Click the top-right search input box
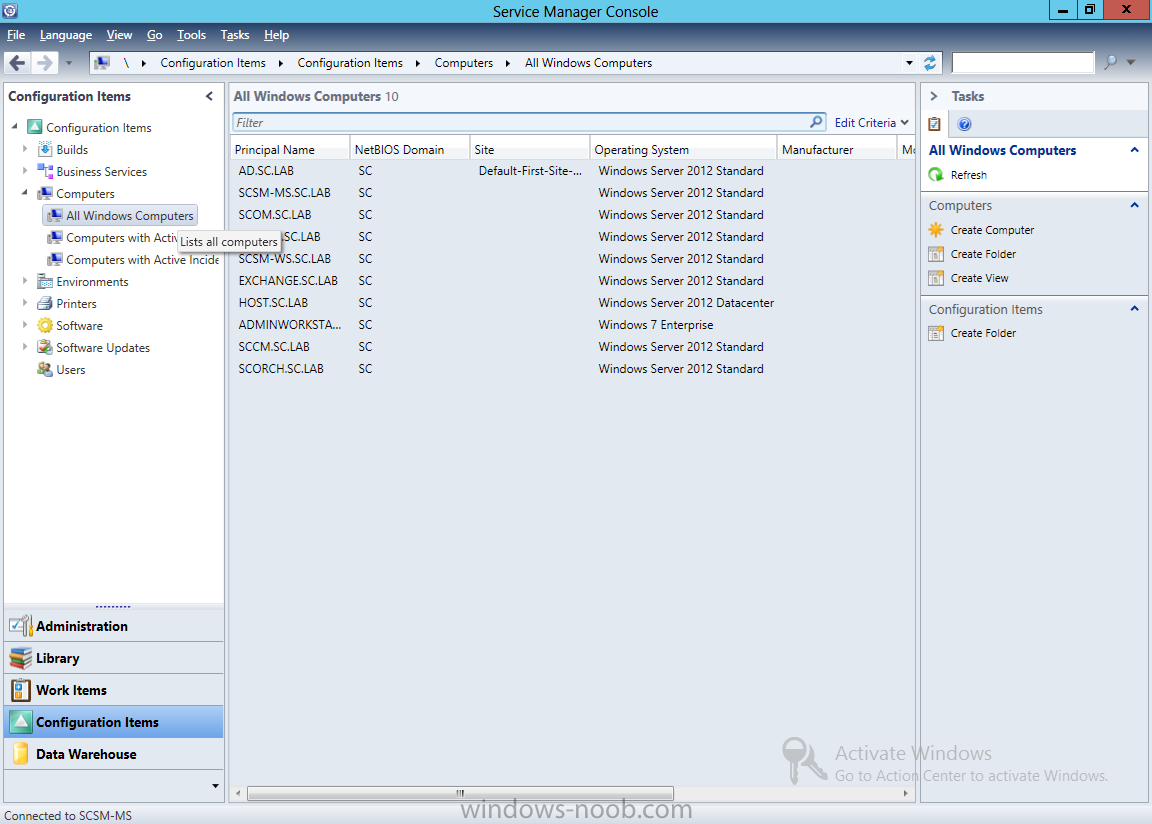This screenshot has width=1152, height=824. click(x=1023, y=62)
